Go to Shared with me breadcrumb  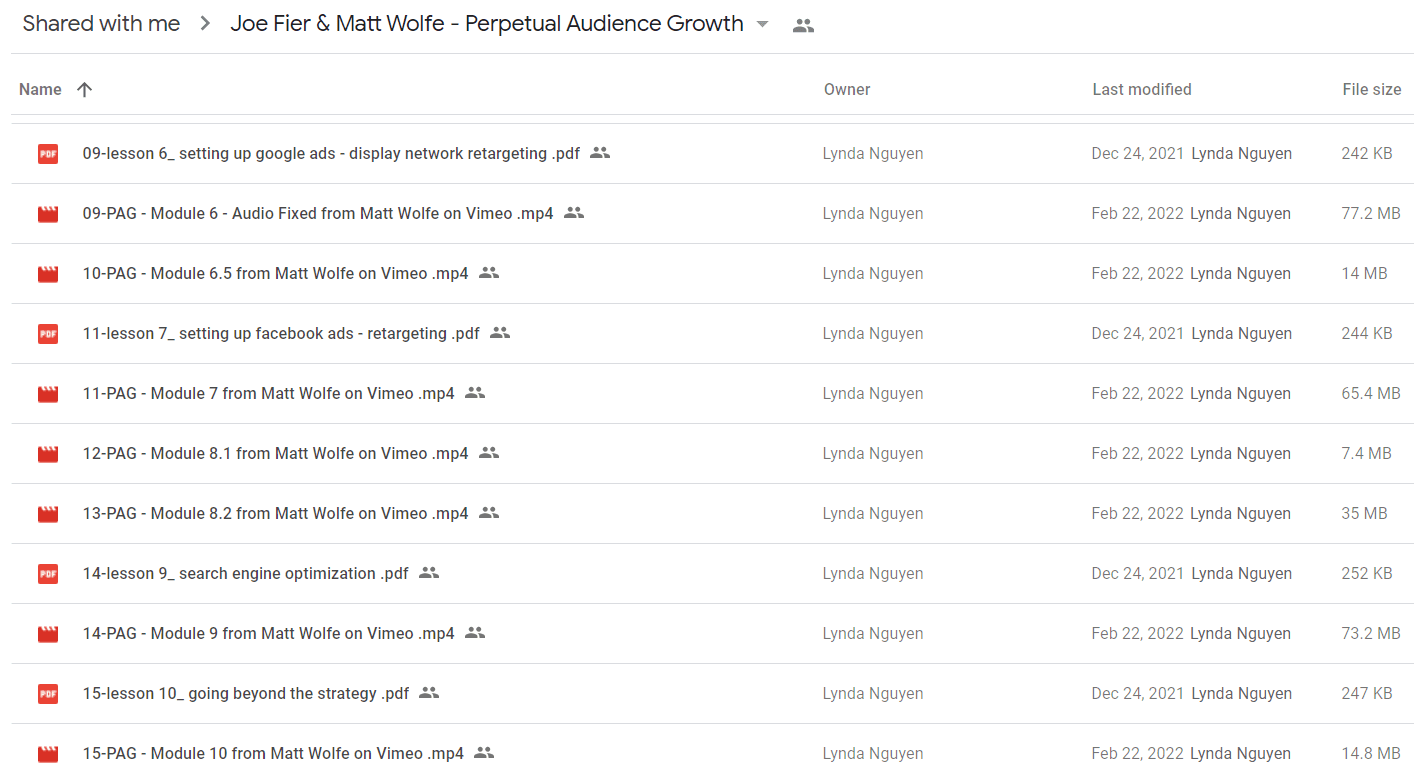pos(101,24)
